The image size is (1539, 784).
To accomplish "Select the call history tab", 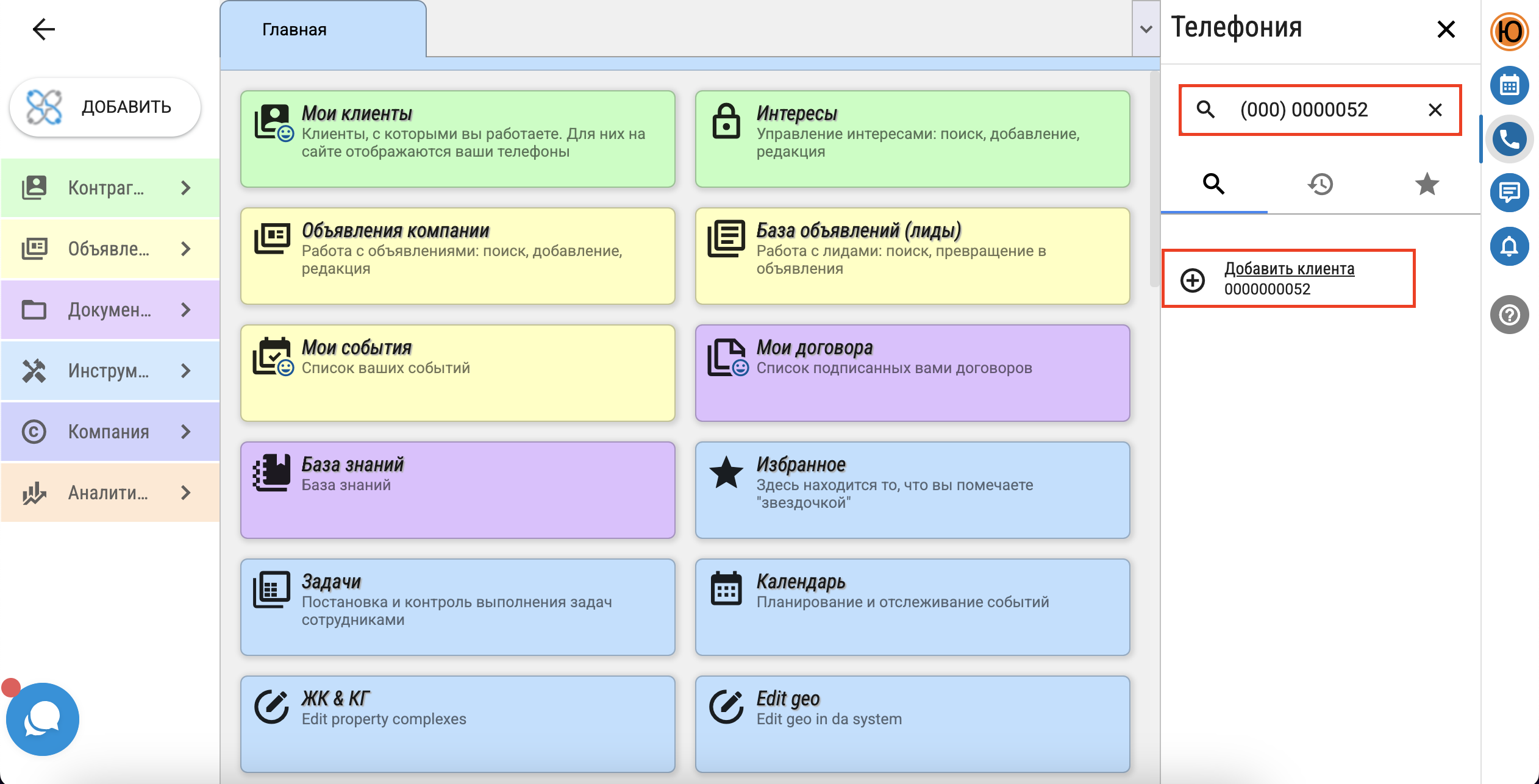I will coord(1320,184).
